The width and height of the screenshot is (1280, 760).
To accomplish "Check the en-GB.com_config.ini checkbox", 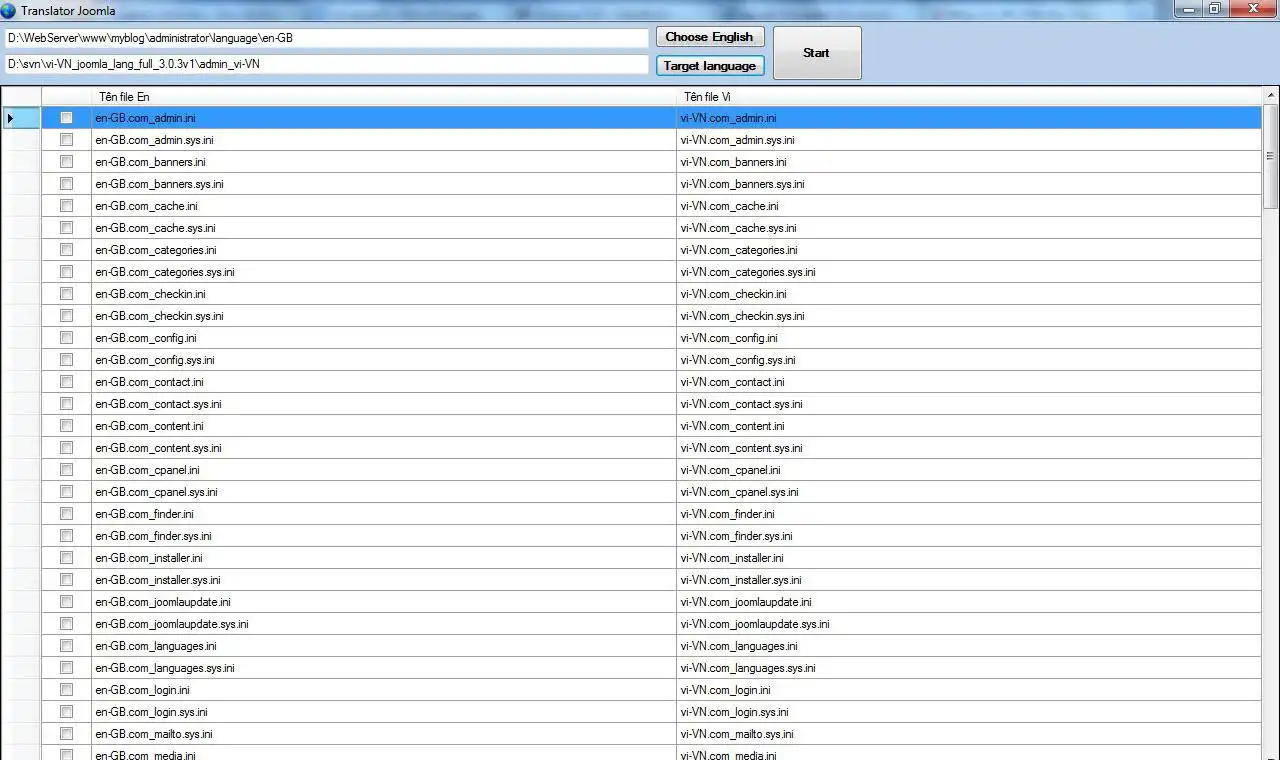I will (67, 338).
